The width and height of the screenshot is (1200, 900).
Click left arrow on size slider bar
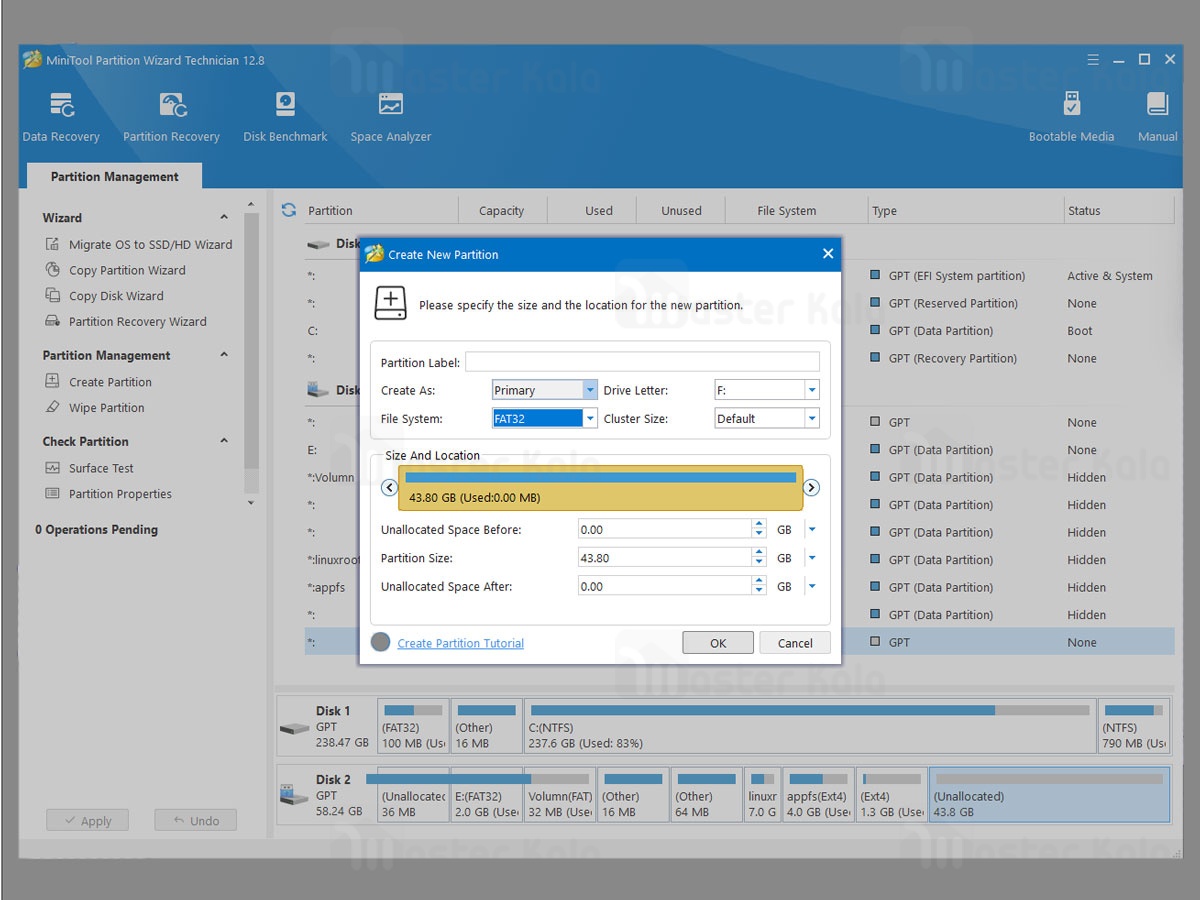[x=390, y=488]
